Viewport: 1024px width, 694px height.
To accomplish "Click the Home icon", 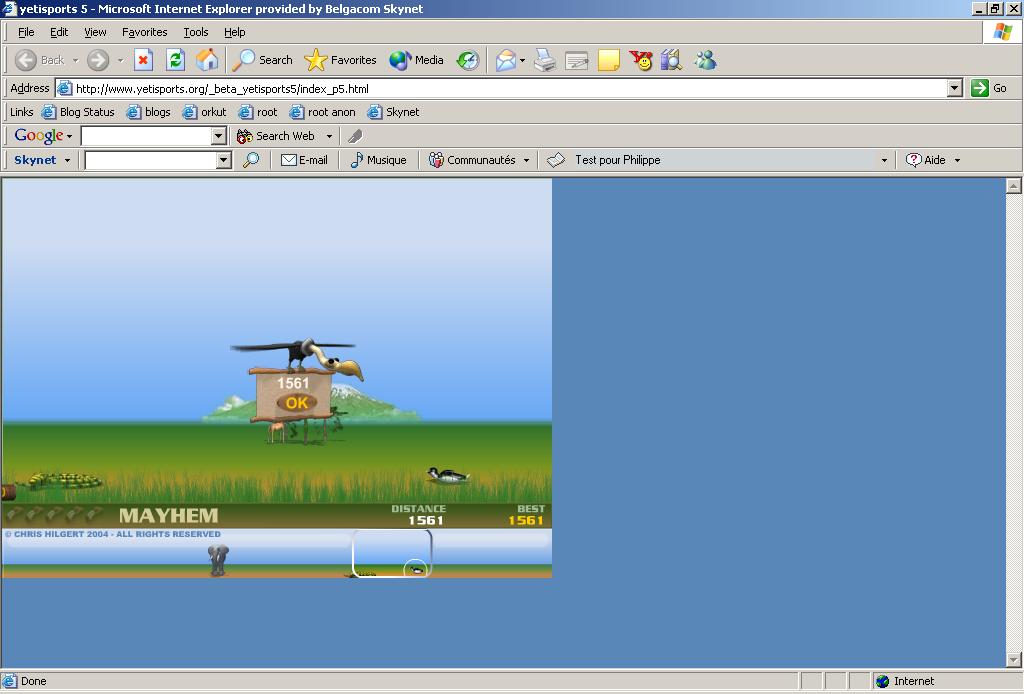I will (207, 60).
